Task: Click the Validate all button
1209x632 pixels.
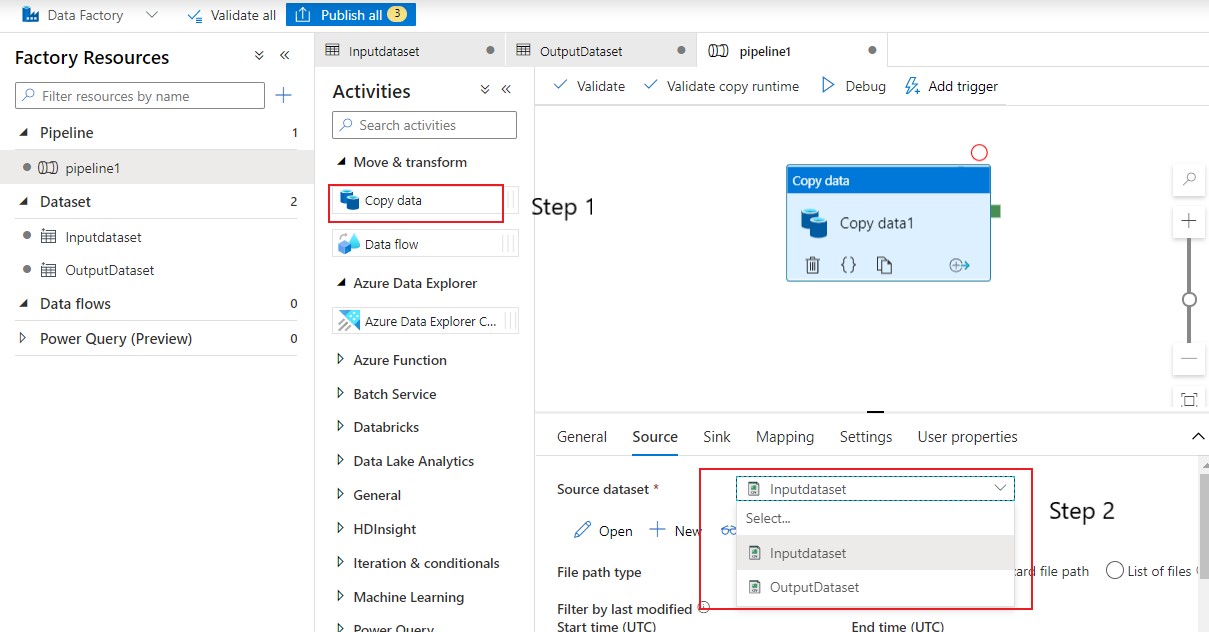Action: [231, 15]
